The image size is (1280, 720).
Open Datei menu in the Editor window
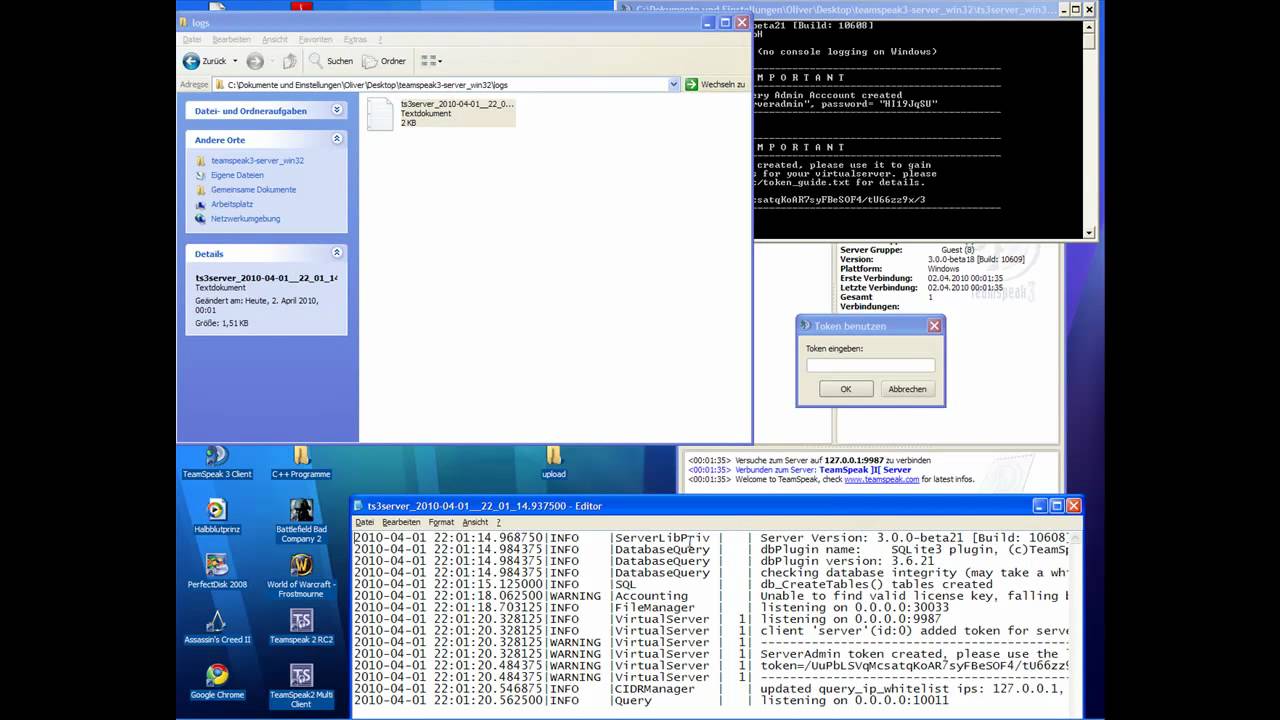[365, 522]
